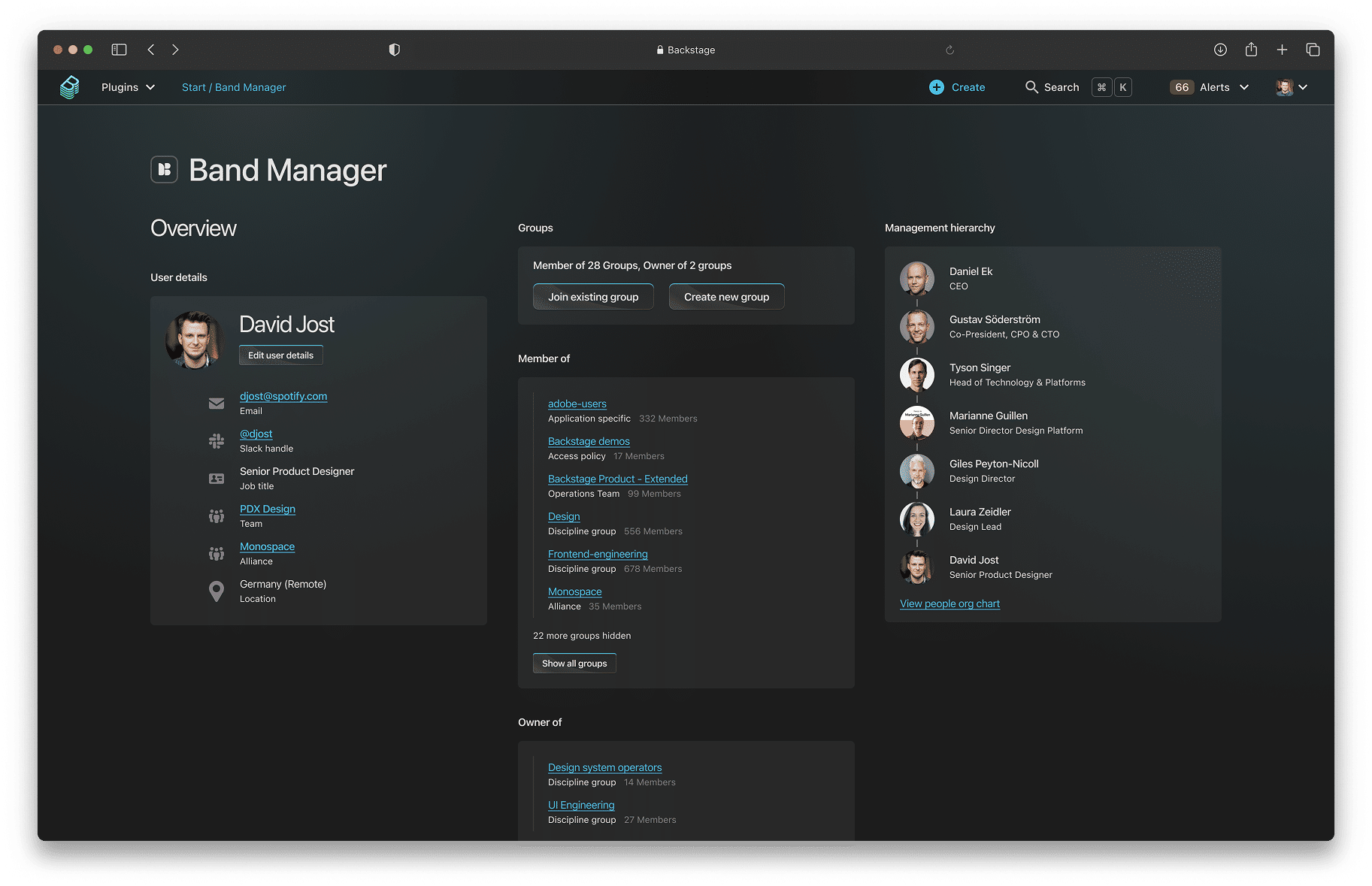Open the @djost Slack link
Screen dimensions: 1372x886
point(256,434)
